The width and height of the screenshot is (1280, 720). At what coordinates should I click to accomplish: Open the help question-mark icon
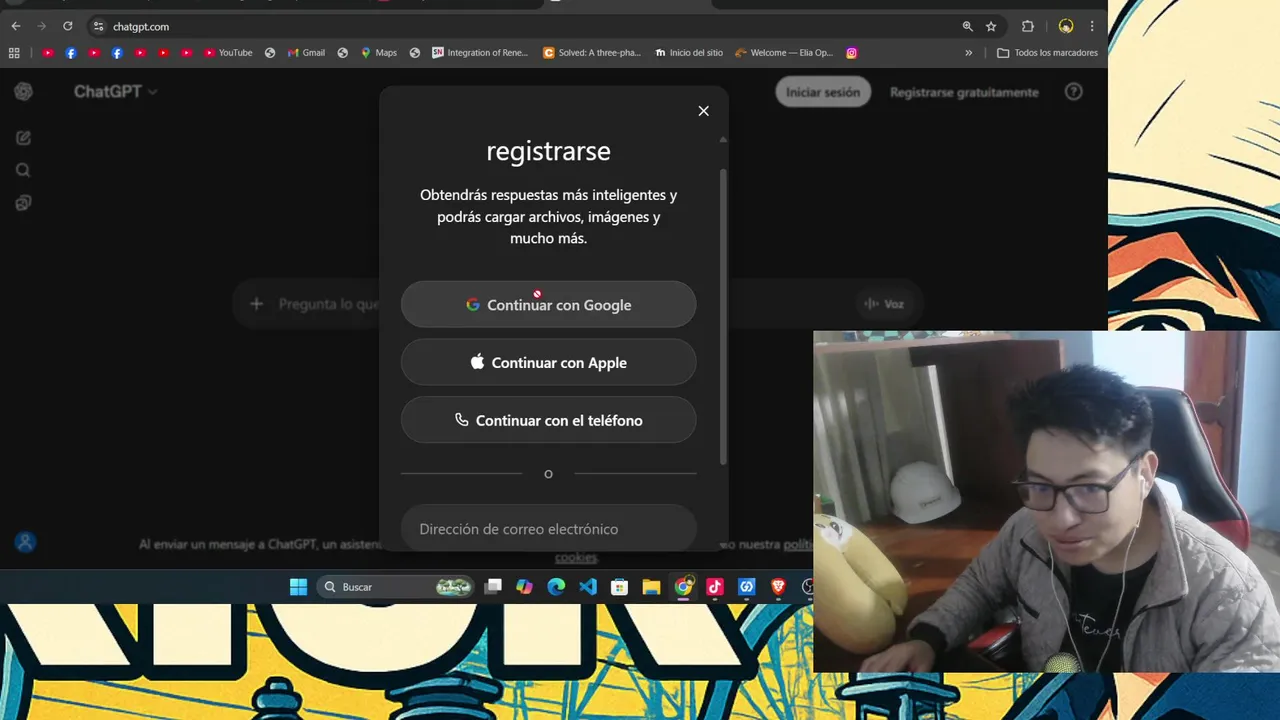[1073, 92]
